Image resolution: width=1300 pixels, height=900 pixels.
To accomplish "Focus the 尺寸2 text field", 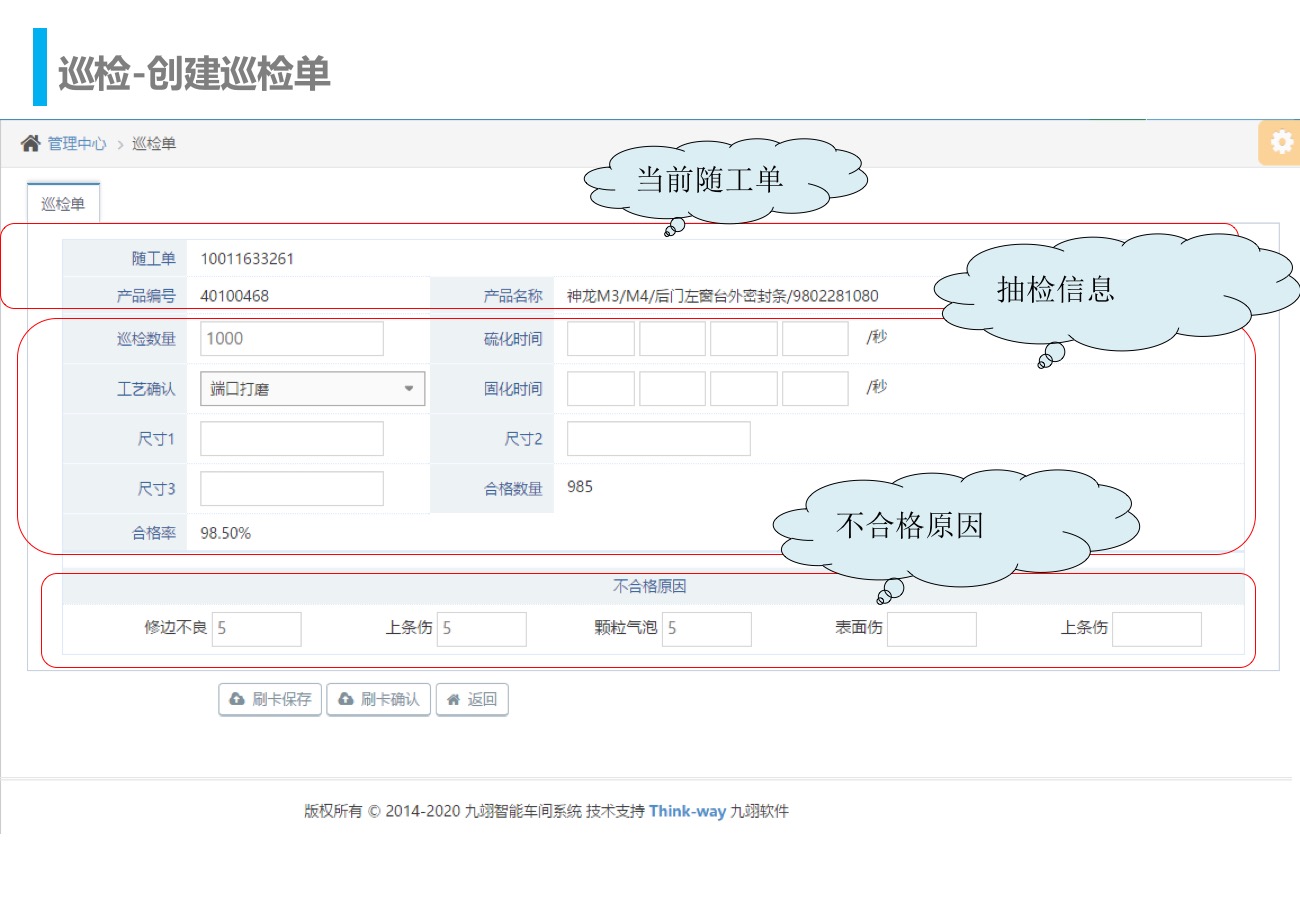I will [658, 439].
